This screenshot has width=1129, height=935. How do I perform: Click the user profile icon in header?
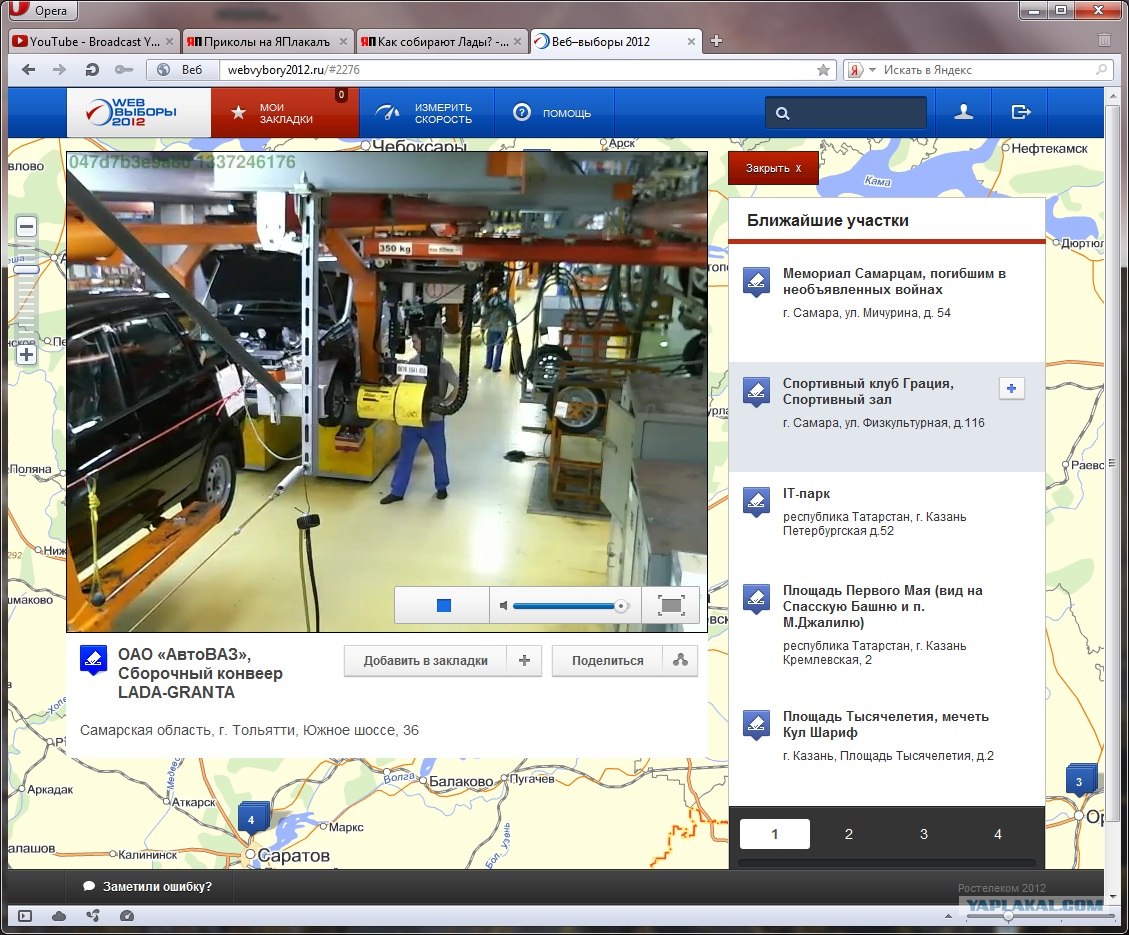tap(963, 113)
